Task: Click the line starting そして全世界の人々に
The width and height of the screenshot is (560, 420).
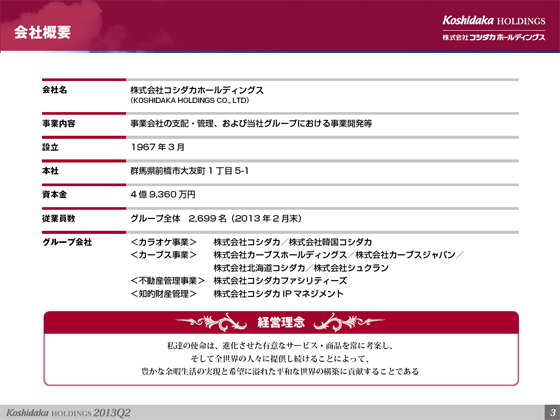Action: (x=280, y=359)
